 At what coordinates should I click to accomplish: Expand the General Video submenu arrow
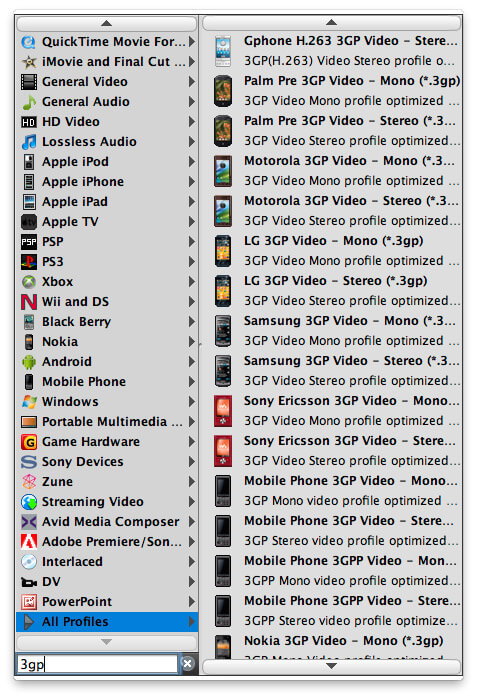192,82
